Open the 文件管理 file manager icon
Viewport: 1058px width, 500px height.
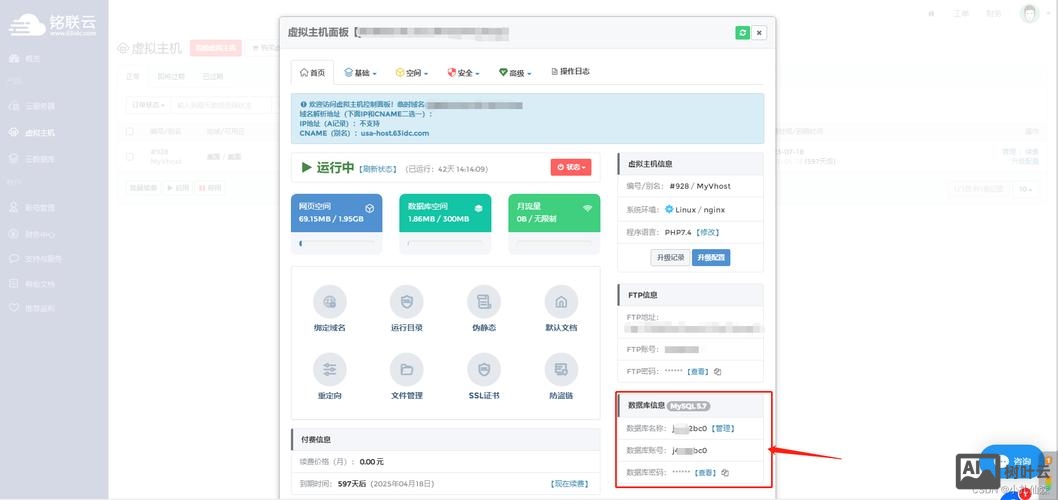(x=406, y=369)
